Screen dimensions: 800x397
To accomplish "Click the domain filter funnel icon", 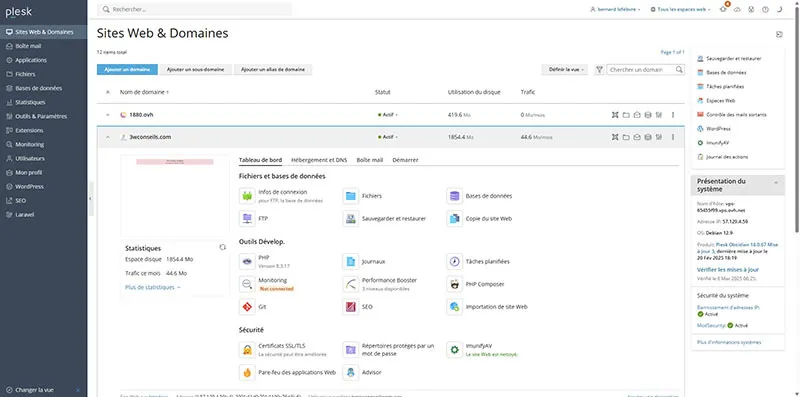I will tap(599, 69).
